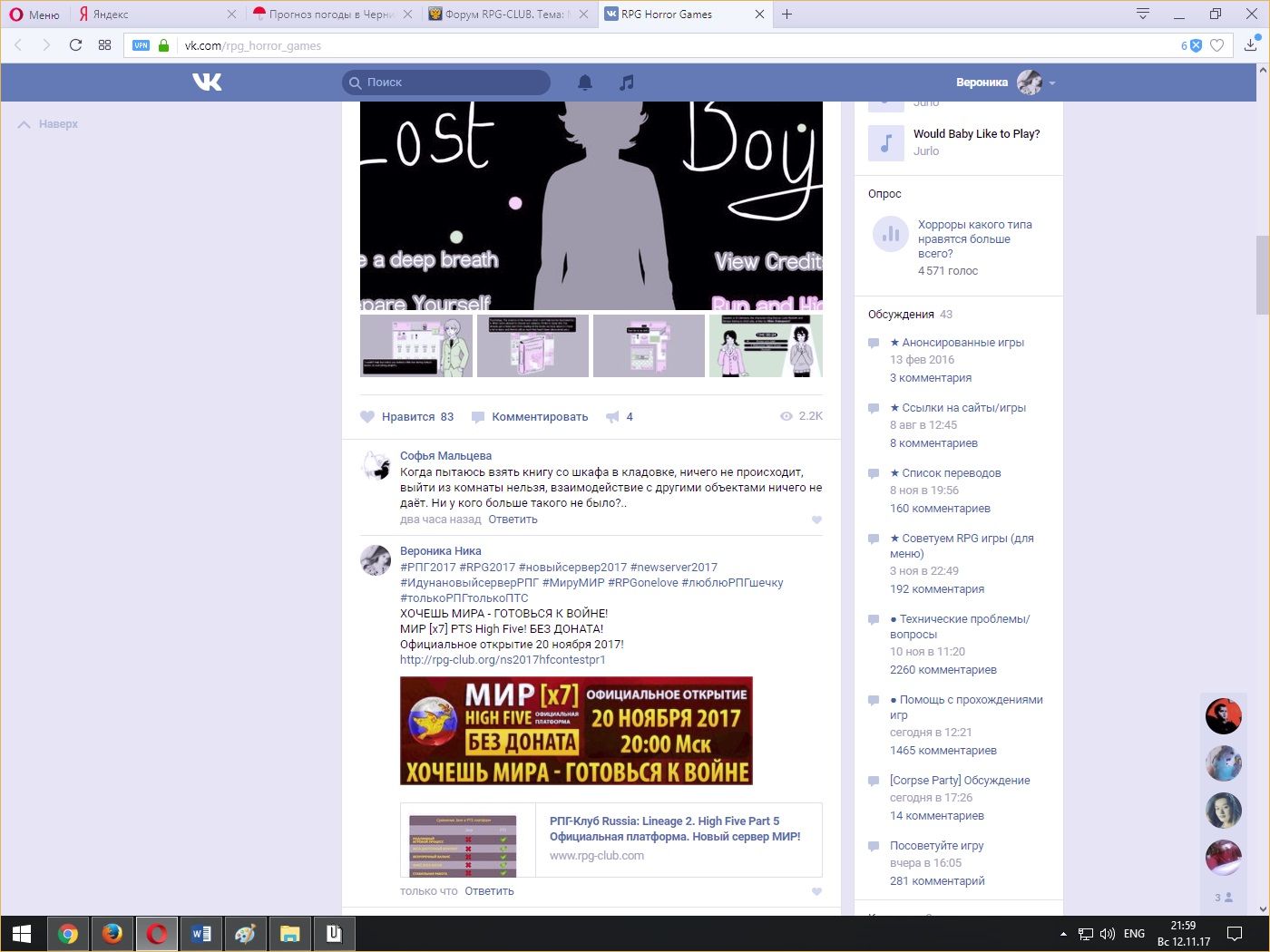This screenshot has width=1270, height=952.
Task: Switch to Прогноз погоды tab
Action: tap(331, 15)
